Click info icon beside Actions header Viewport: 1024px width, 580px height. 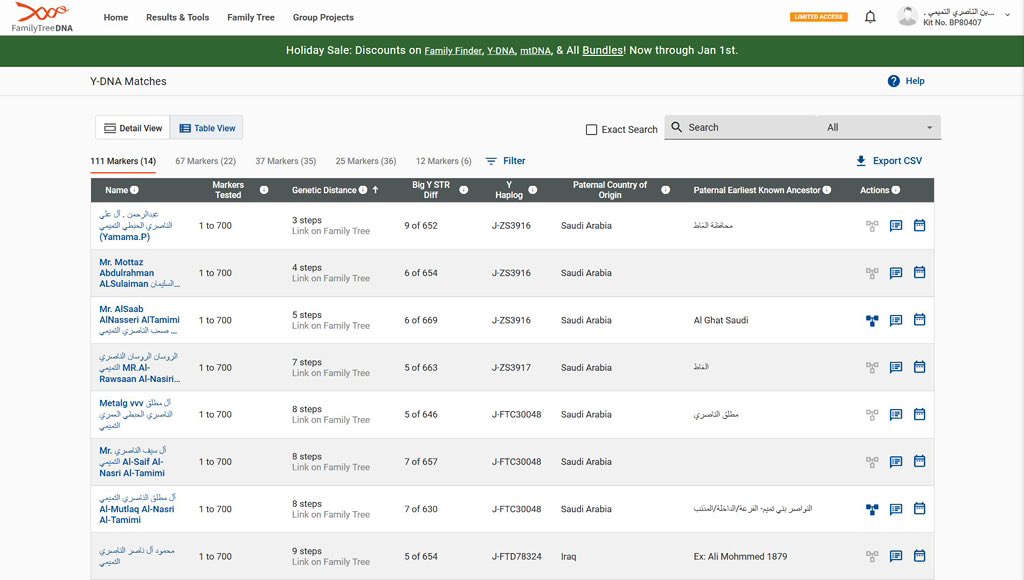click(x=896, y=190)
